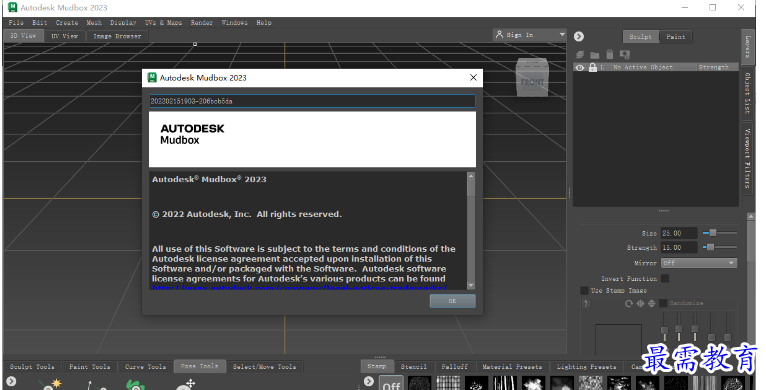
Task: Click the layer lock icon column
Action: pos(593,67)
